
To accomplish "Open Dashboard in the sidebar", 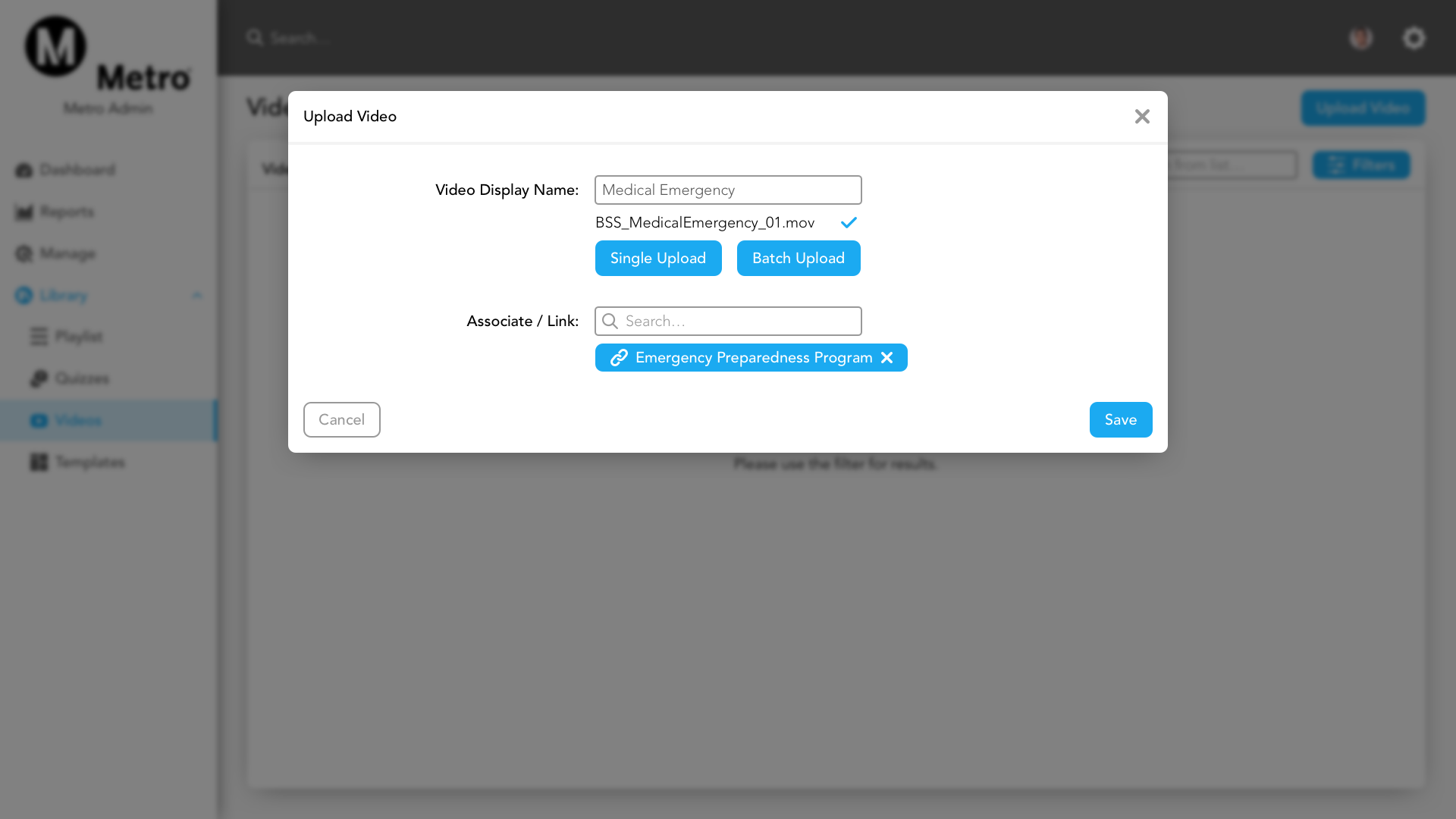I will pos(77,170).
